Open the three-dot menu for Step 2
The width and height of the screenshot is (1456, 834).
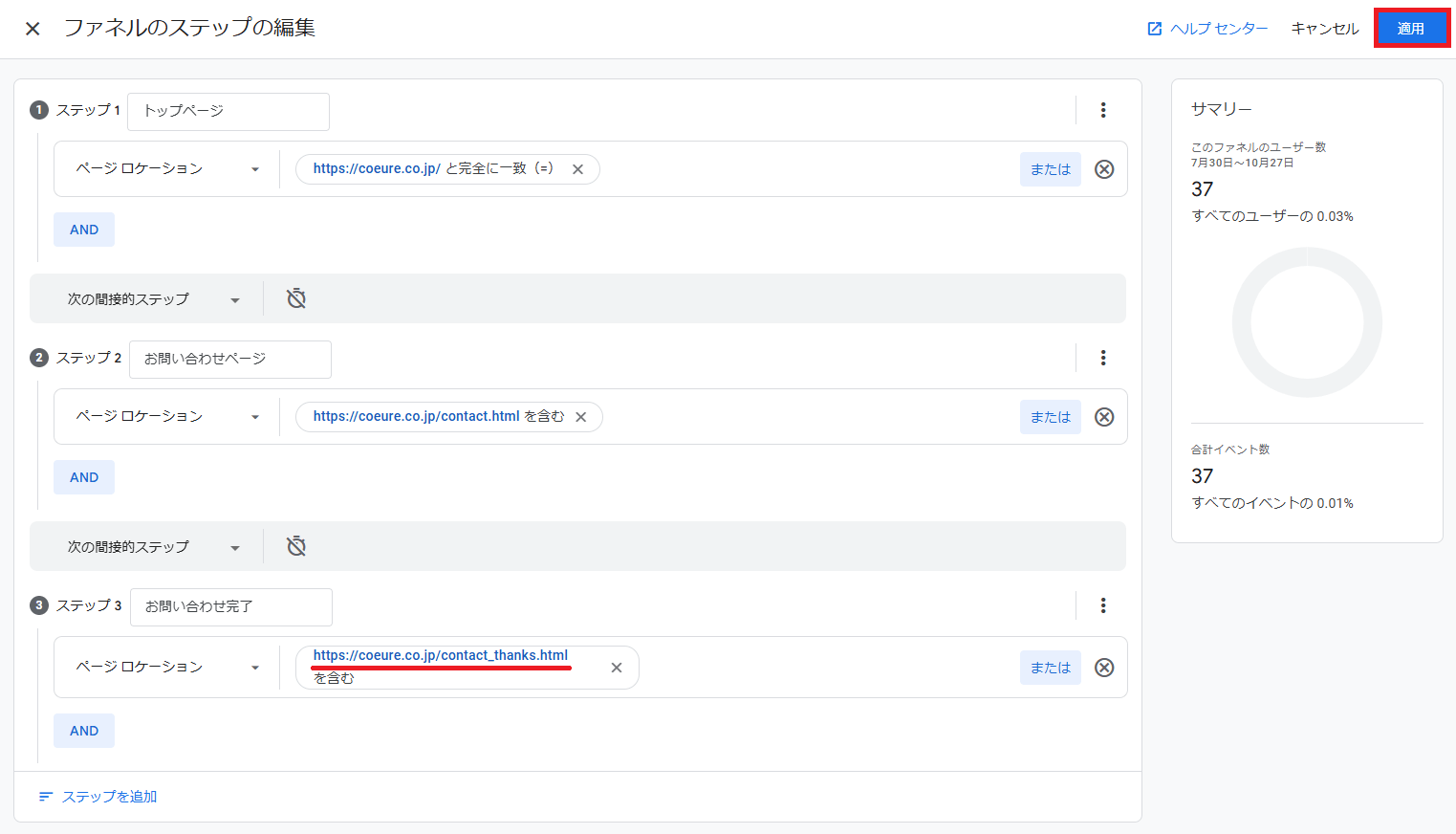click(x=1103, y=358)
